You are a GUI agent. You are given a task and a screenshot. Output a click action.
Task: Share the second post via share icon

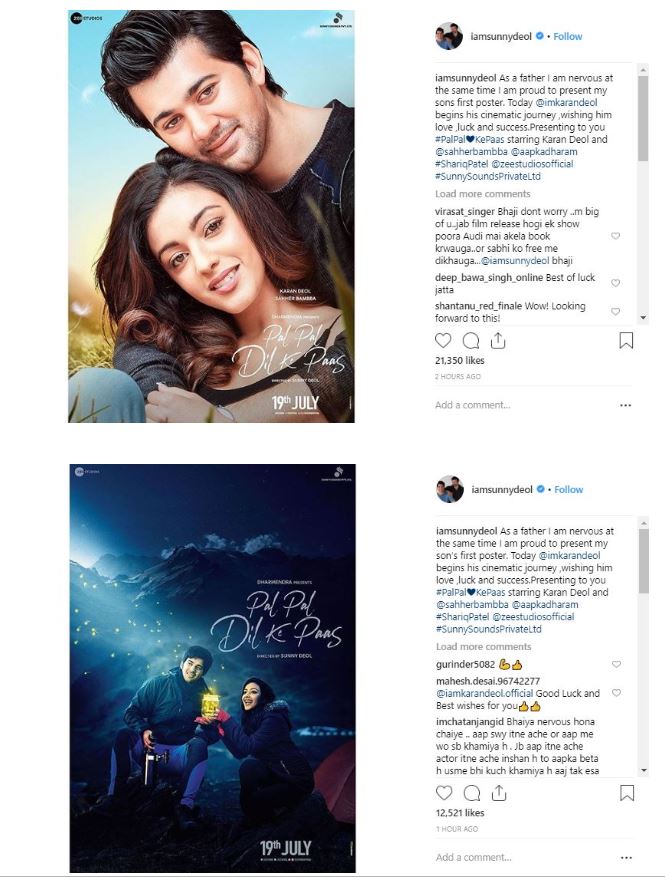[499, 793]
